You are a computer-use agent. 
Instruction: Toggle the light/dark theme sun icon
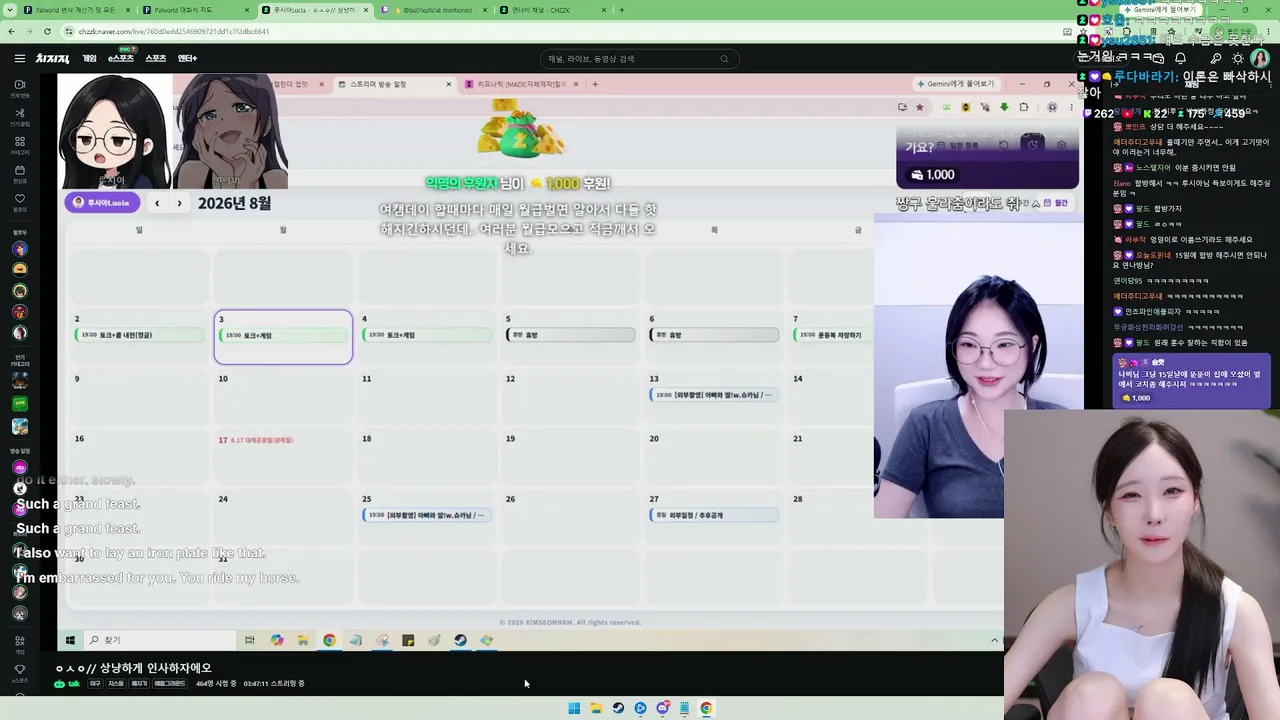click(x=1238, y=59)
